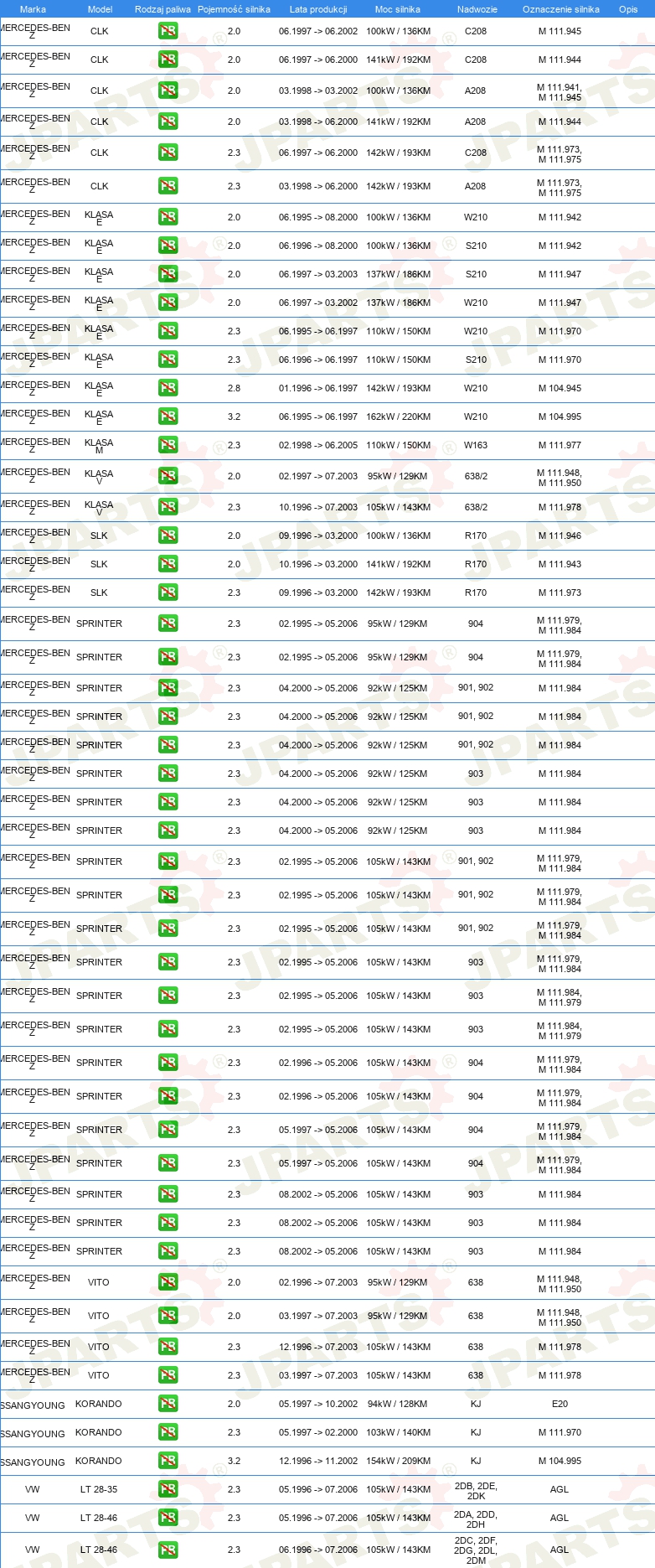Click the Nadwozie column header

coord(477,9)
